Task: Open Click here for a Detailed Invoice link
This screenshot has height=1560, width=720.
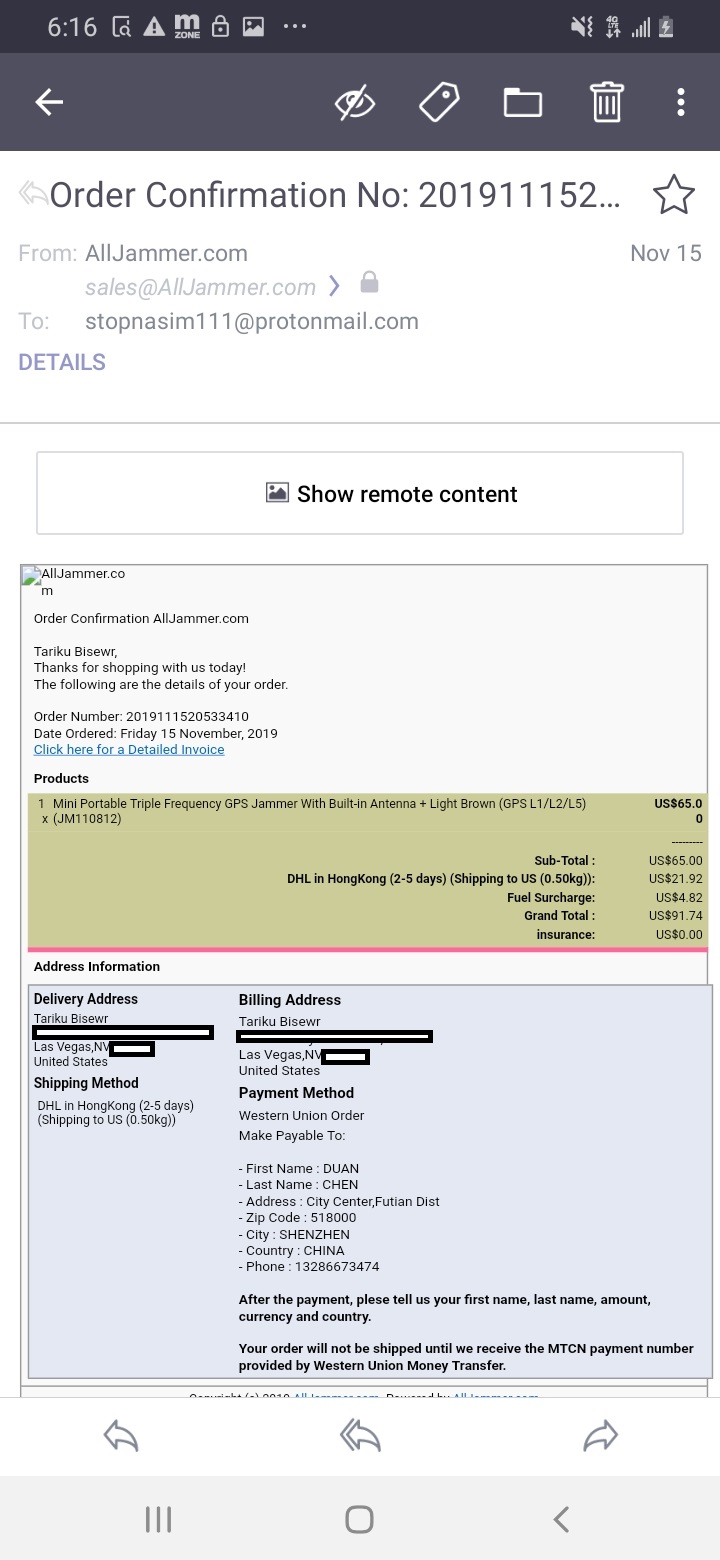Action: pyautogui.click(x=129, y=750)
